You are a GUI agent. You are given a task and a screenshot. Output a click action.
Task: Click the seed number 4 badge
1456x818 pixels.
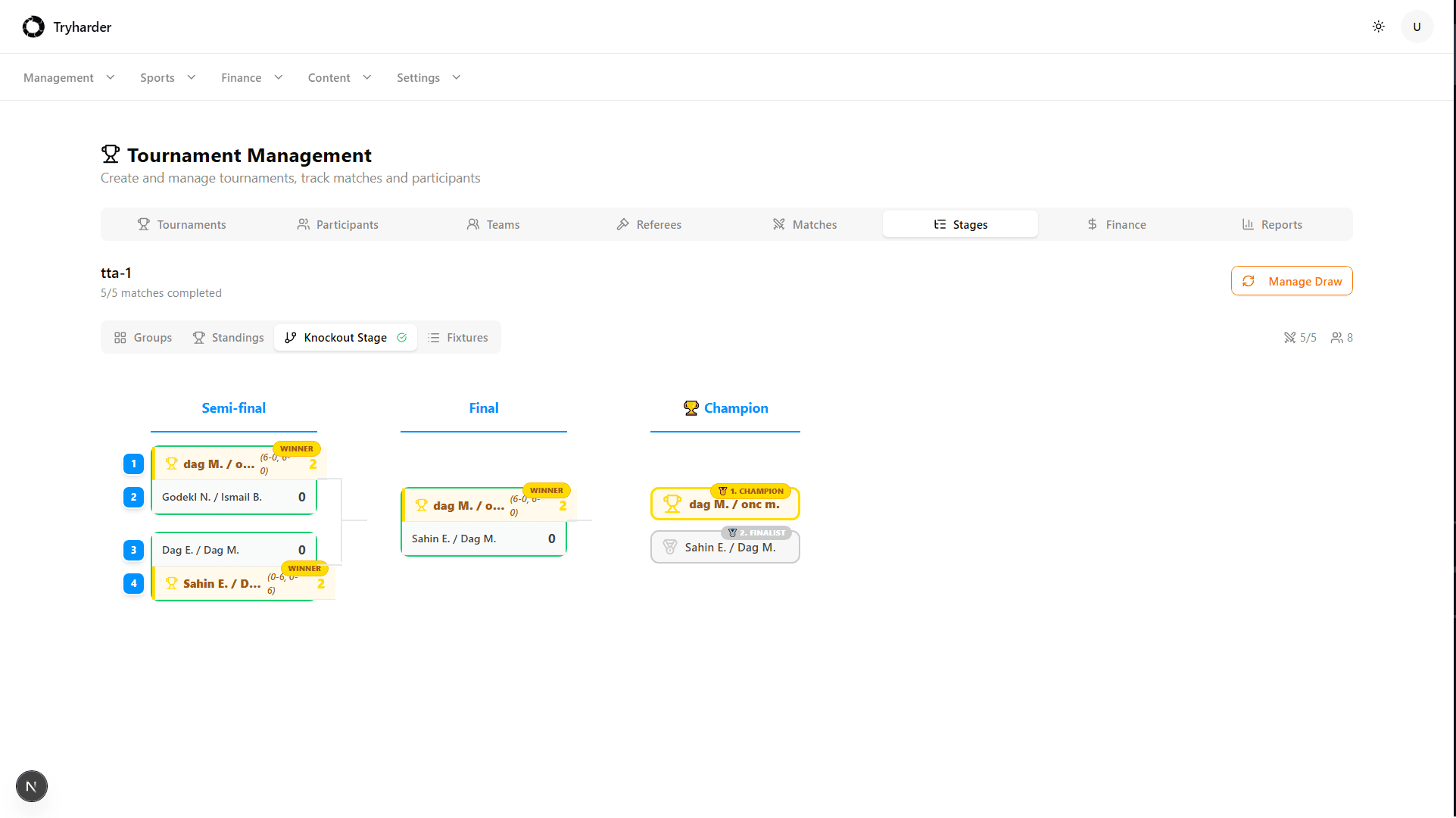133,583
